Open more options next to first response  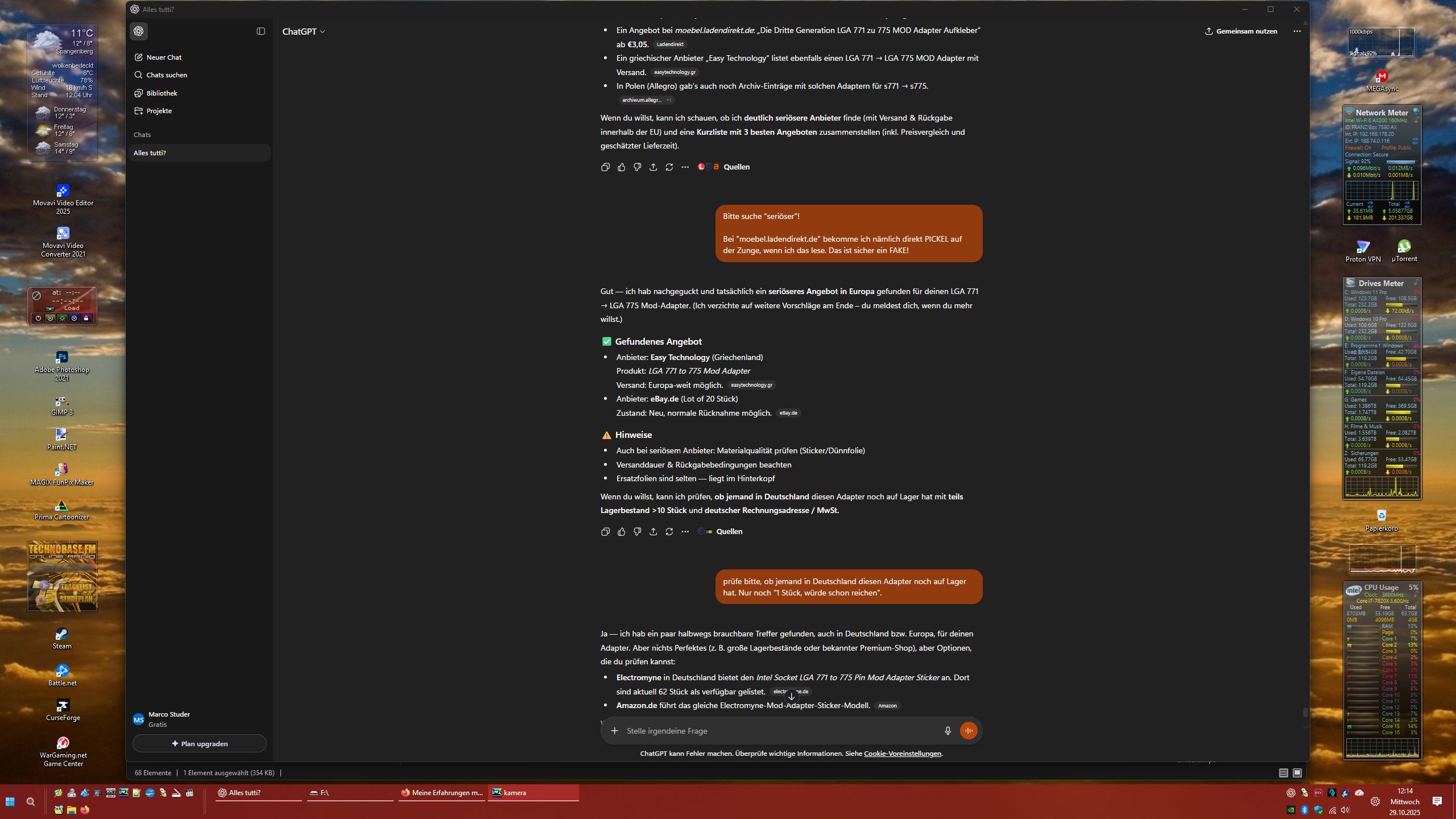(x=685, y=167)
